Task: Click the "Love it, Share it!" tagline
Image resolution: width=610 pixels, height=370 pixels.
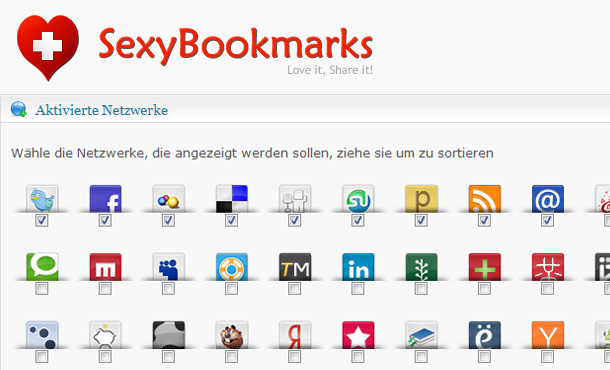Action: coord(330,70)
